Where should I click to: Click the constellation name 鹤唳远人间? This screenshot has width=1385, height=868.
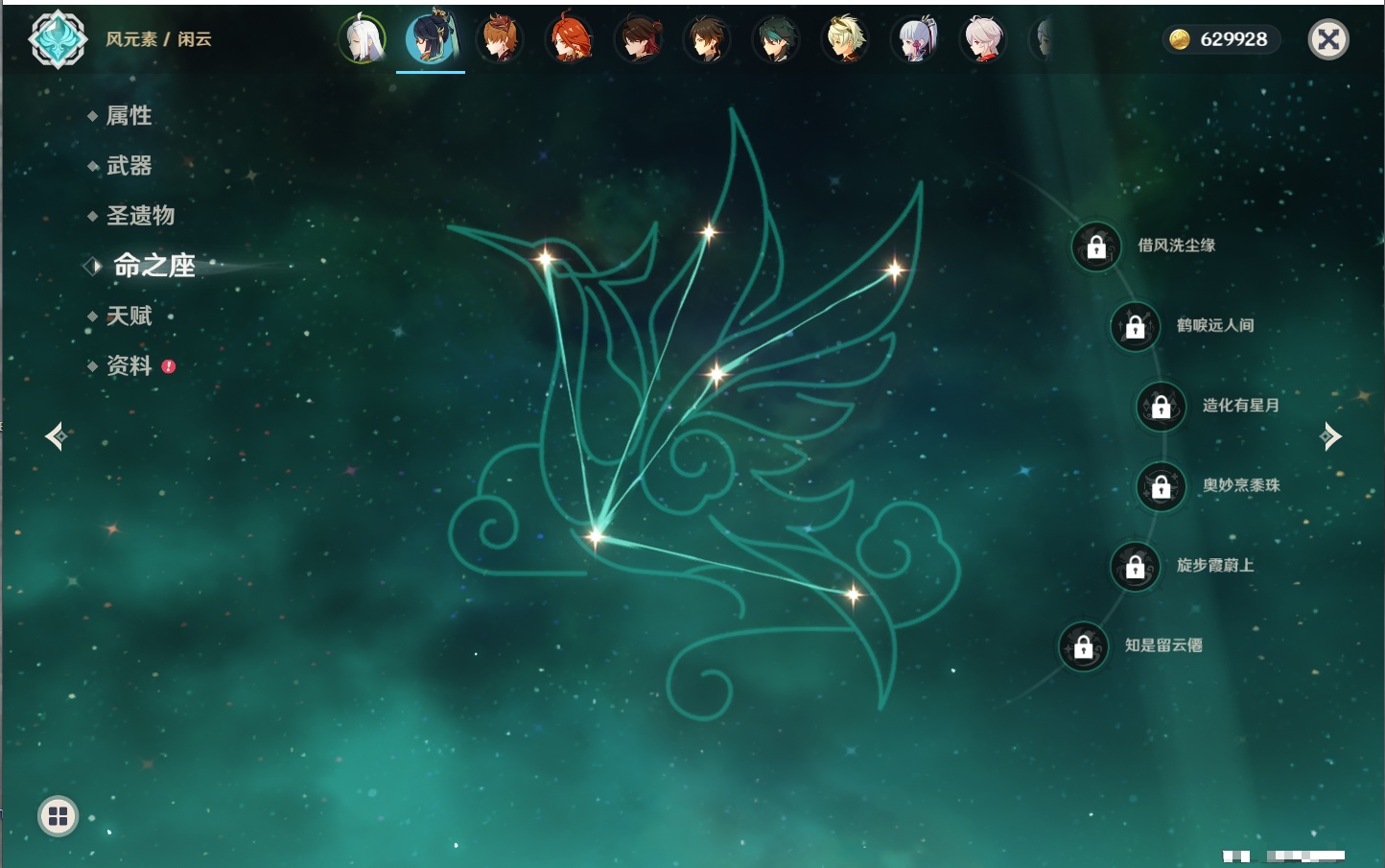tap(1215, 325)
